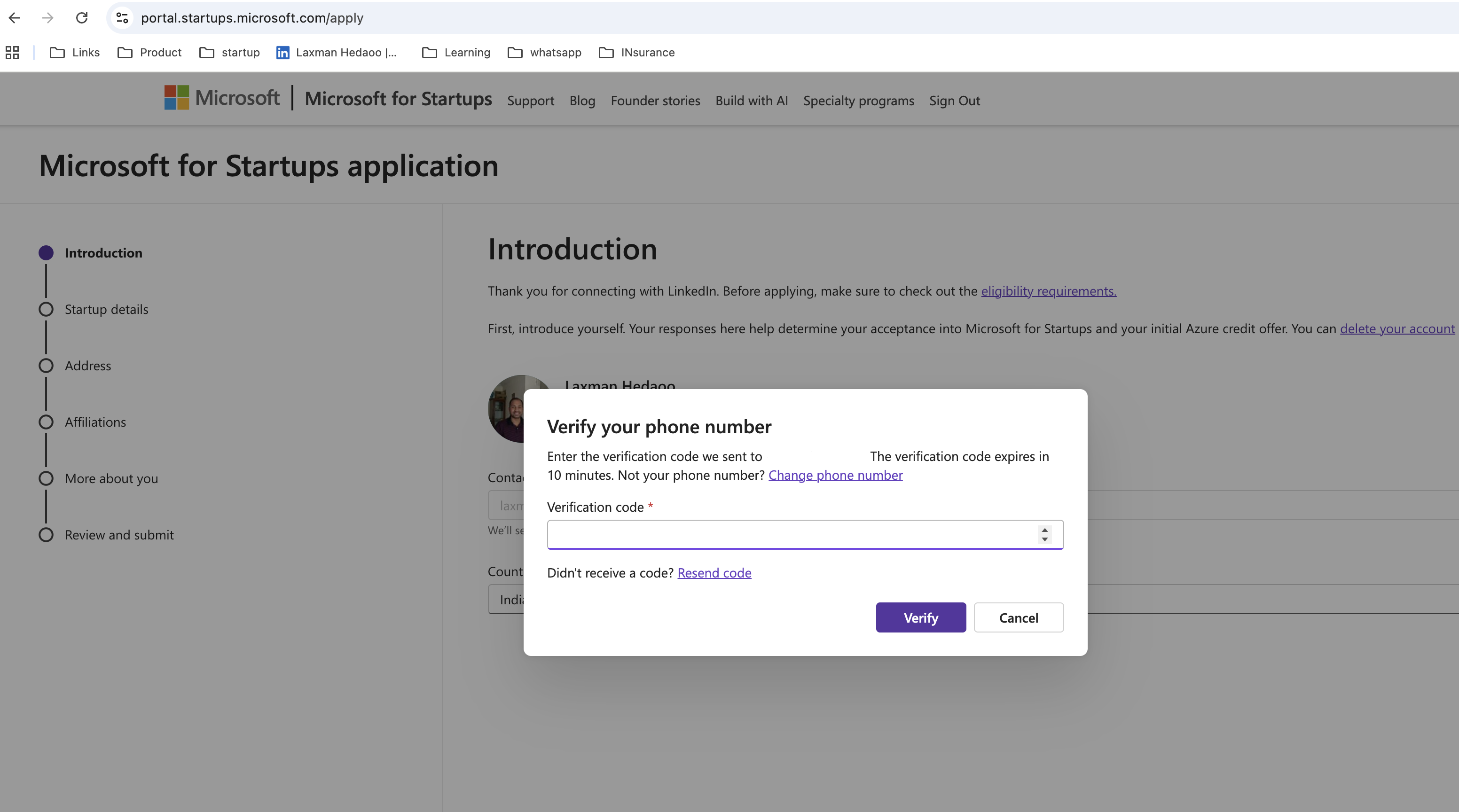The width and height of the screenshot is (1459, 812).
Task: Click the Microsoft logo
Action: [222, 98]
